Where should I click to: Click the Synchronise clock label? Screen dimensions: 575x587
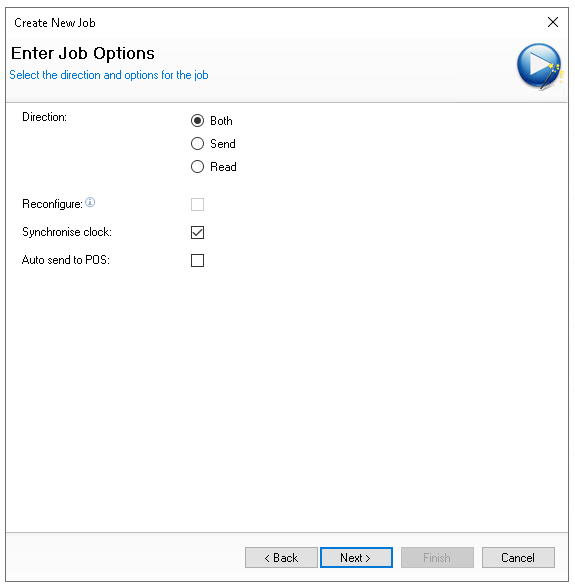pyautogui.click(x=67, y=232)
